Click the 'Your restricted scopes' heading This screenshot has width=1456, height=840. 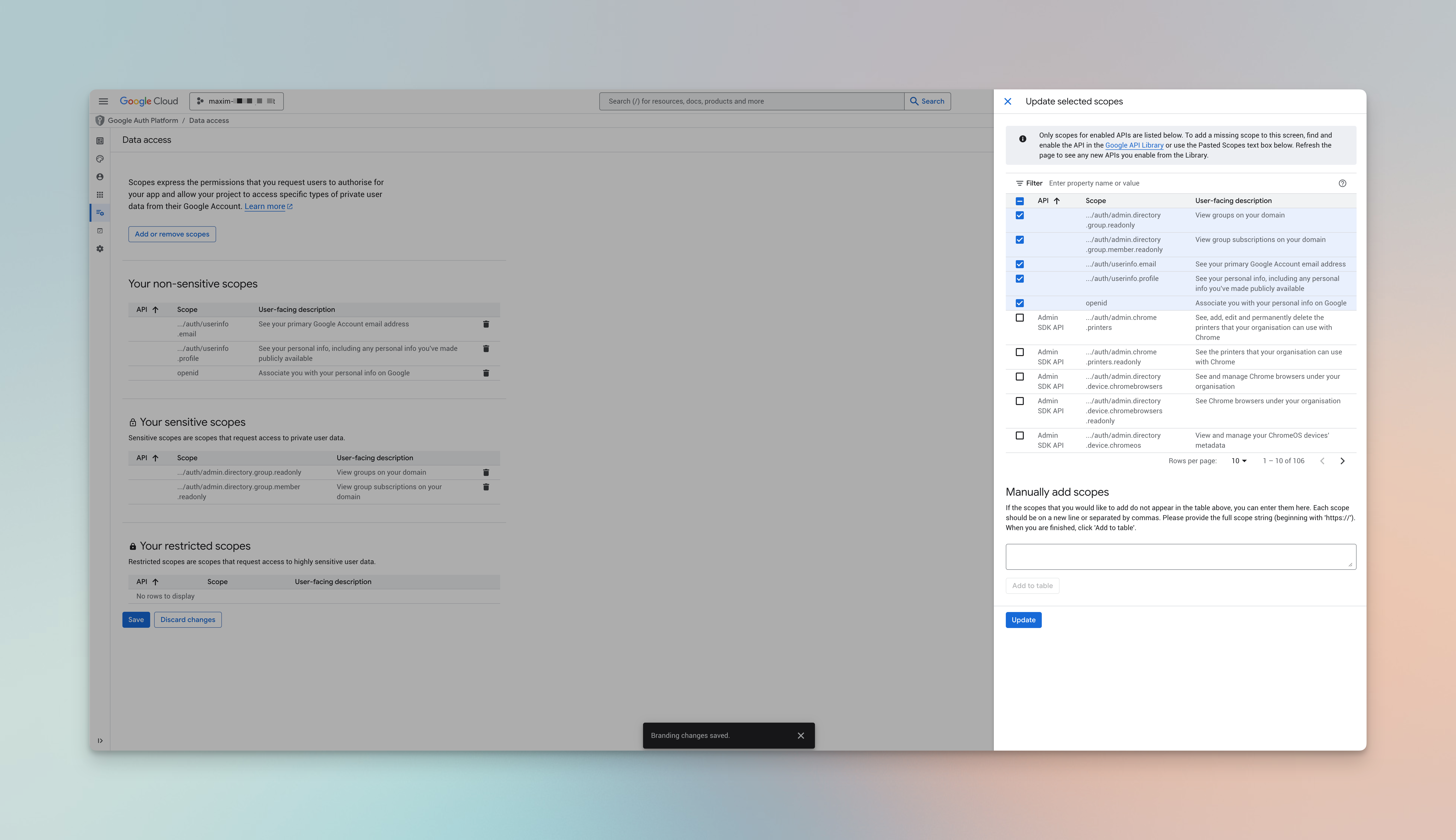tap(195, 546)
